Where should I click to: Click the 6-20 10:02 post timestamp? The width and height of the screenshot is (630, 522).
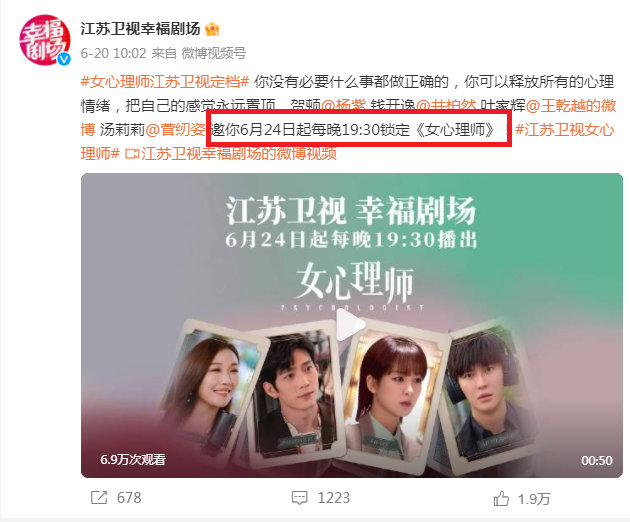113,53
